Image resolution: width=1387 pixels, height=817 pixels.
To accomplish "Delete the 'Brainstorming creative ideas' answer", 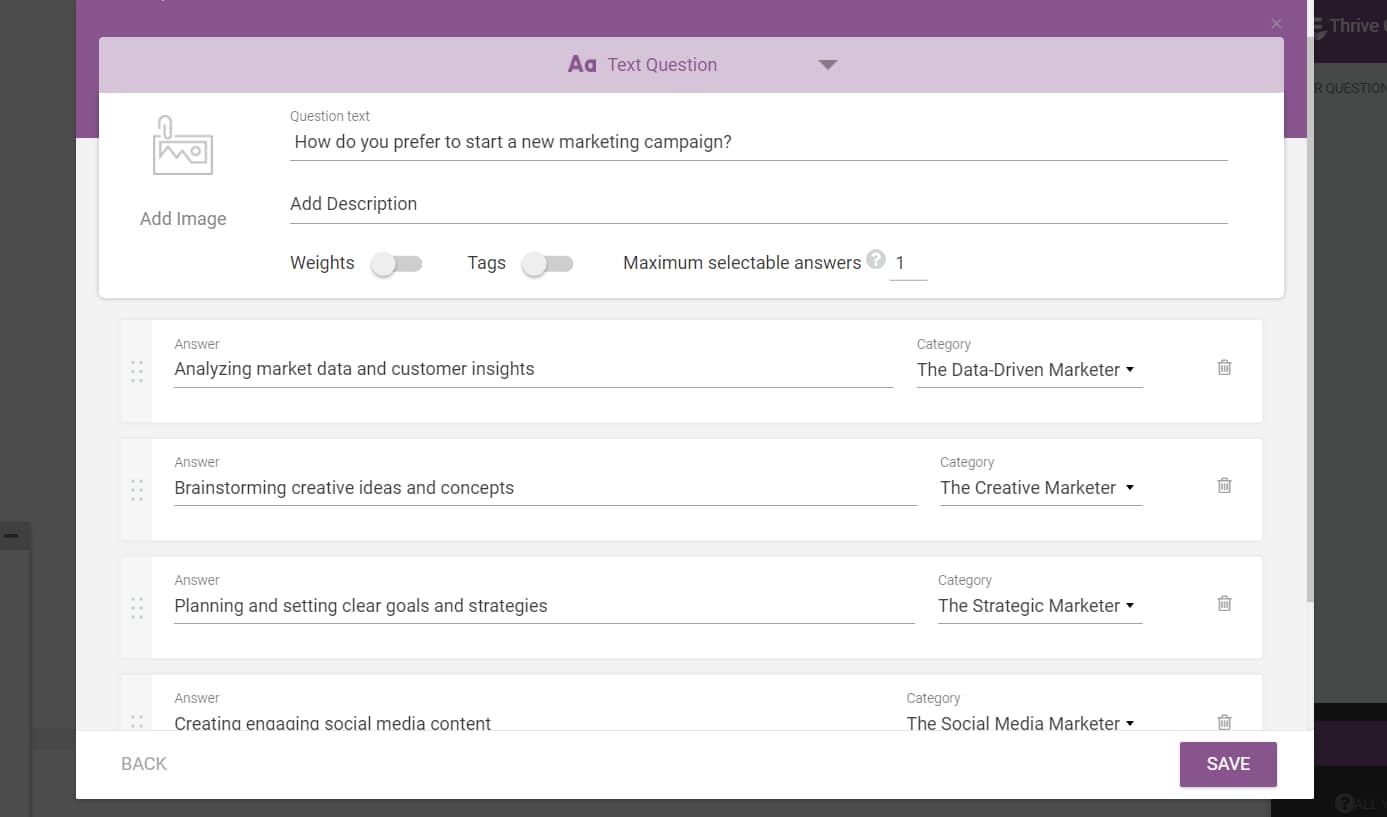I will [x=1223, y=485].
